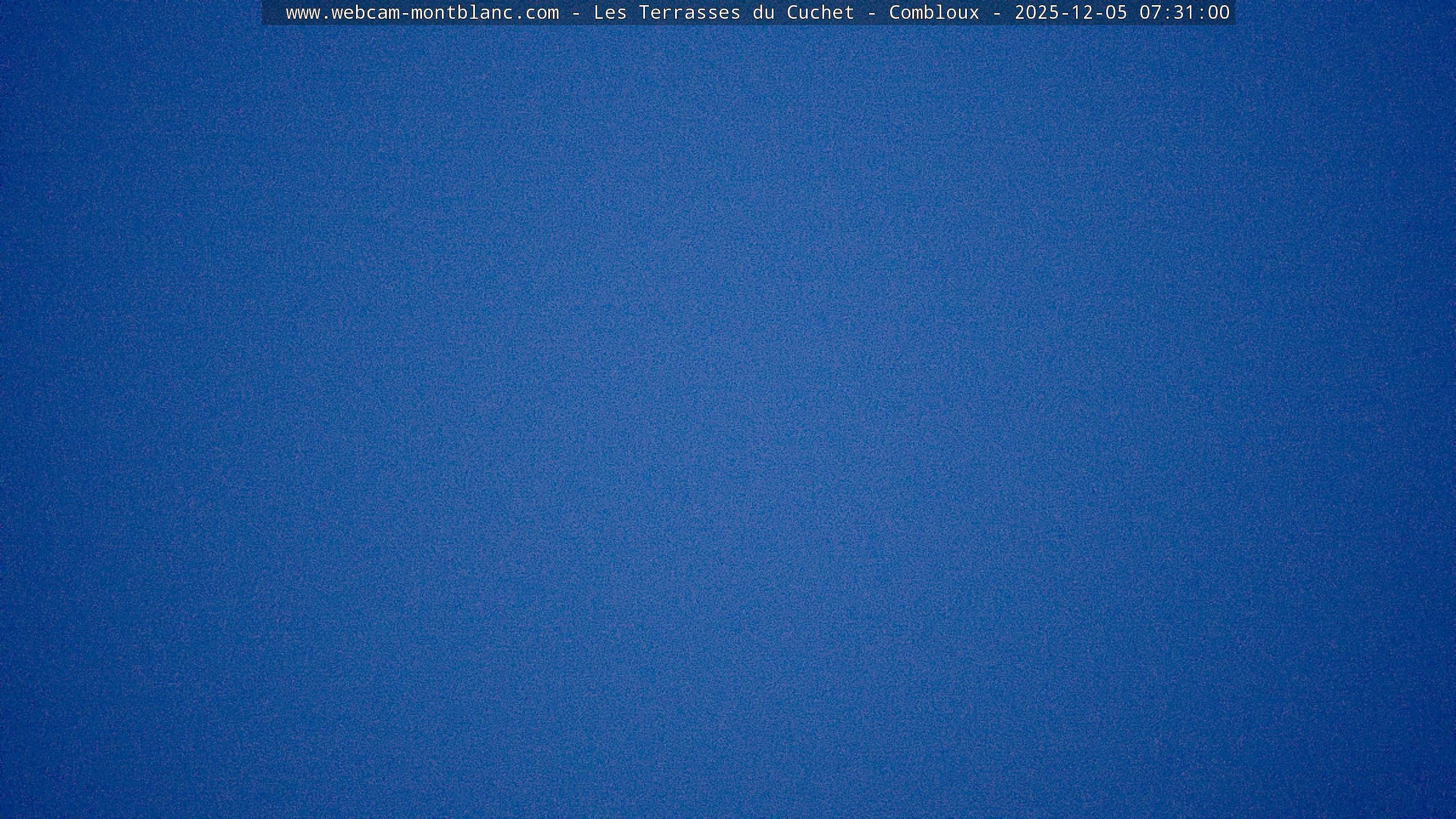This screenshot has width=1456, height=819.
Task: Click the 'Combloux' location text
Action: pyautogui.click(x=934, y=13)
